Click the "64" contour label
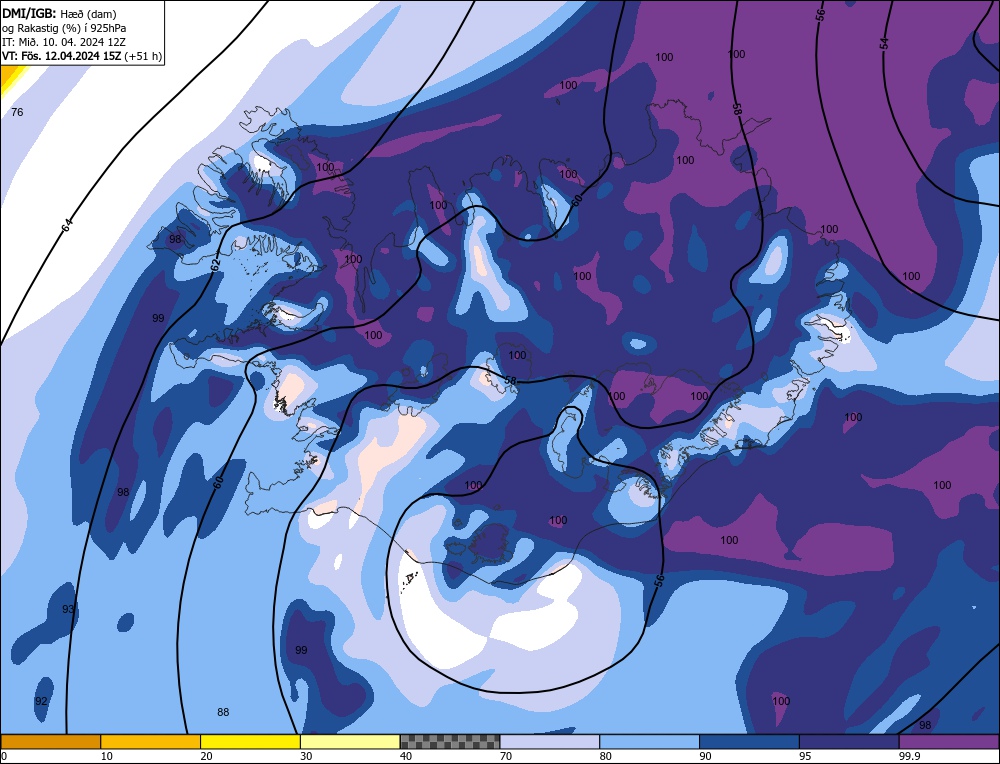Image resolution: width=1000 pixels, height=764 pixels. click(67, 224)
